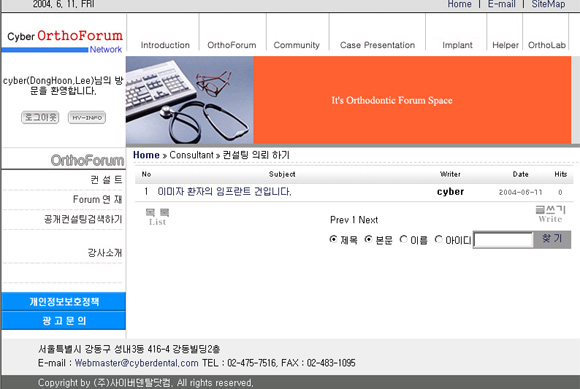Open the E-mail link in top bar

pos(501,4)
